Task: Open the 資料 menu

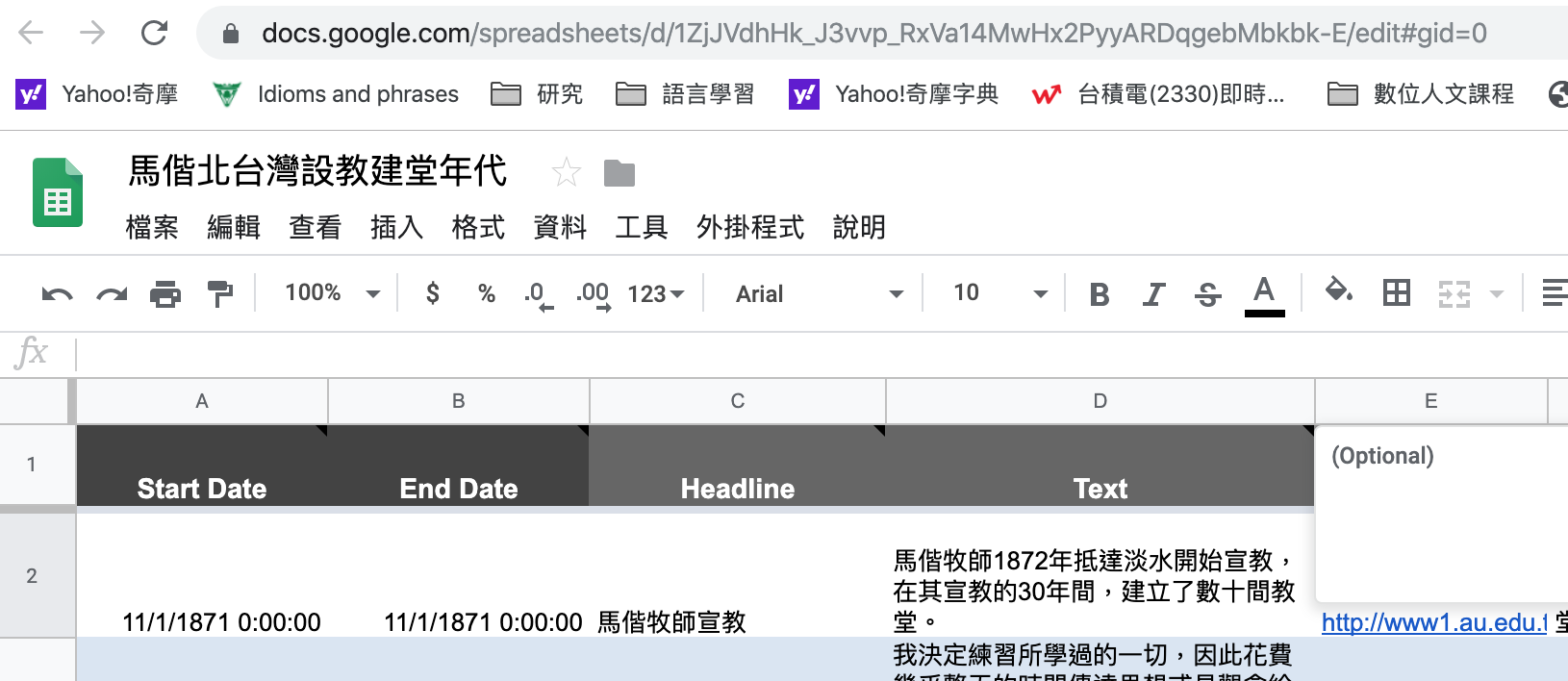Action: pyautogui.click(x=561, y=228)
